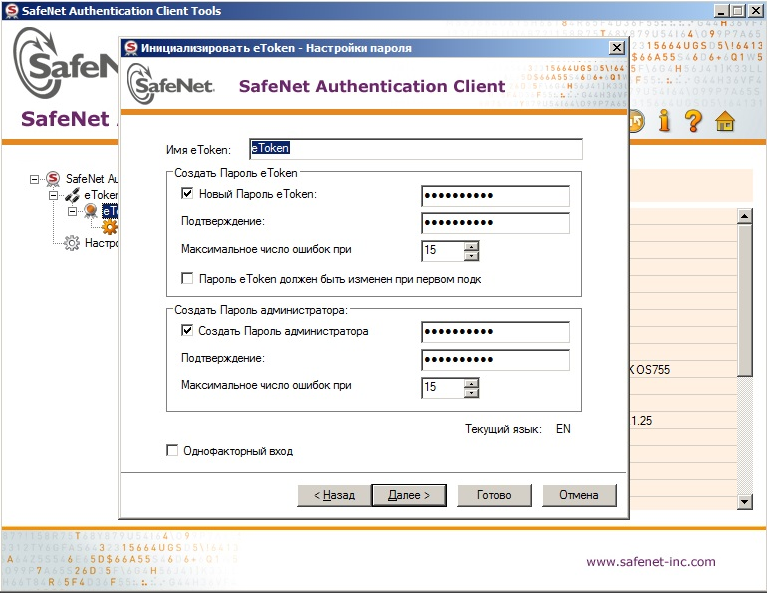Viewport: 767px width, 593px height.
Task: Cancel the initialization dialog
Action: click(579, 495)
